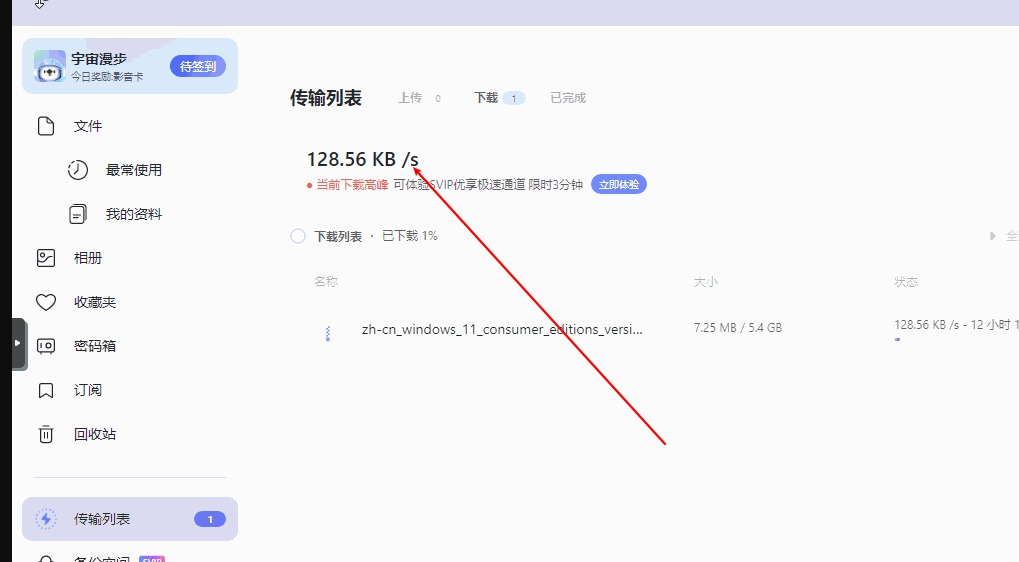The width and height of the screenshot is (1019, 562).
Task: Click the 名称 column header
Action: click(326, 282)
